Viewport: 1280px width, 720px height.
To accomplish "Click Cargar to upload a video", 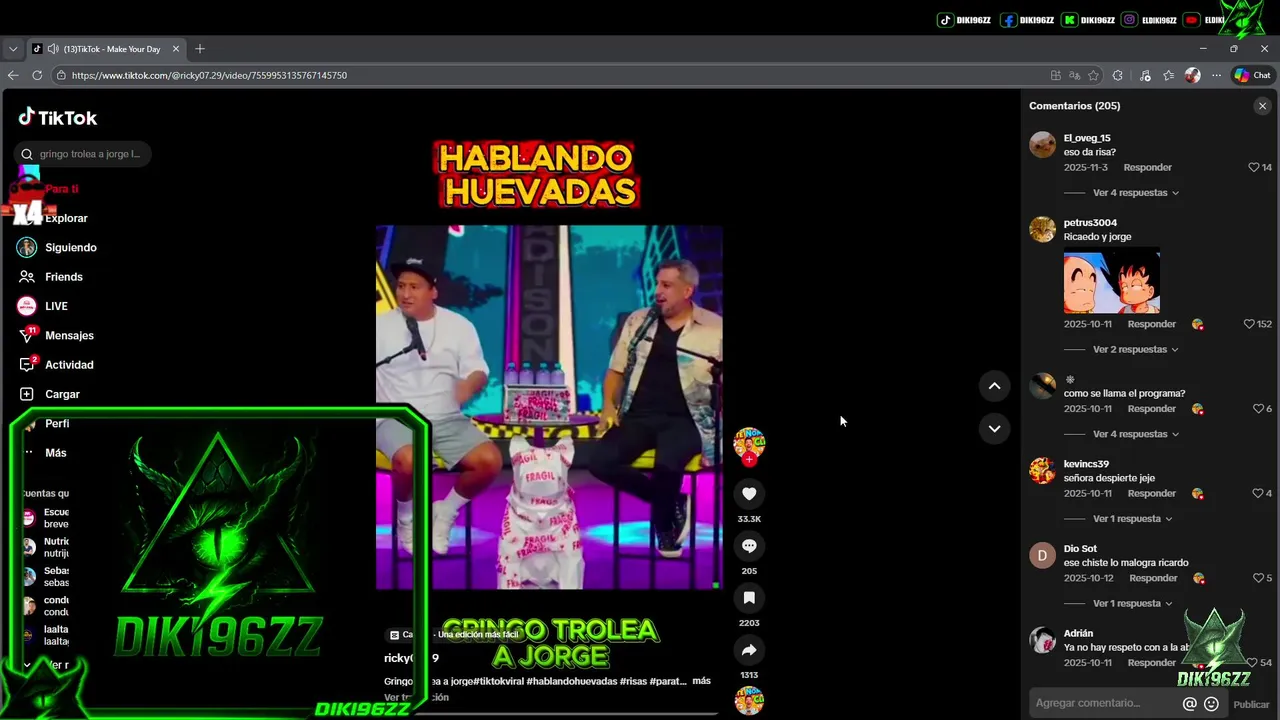I will [48, 394].
